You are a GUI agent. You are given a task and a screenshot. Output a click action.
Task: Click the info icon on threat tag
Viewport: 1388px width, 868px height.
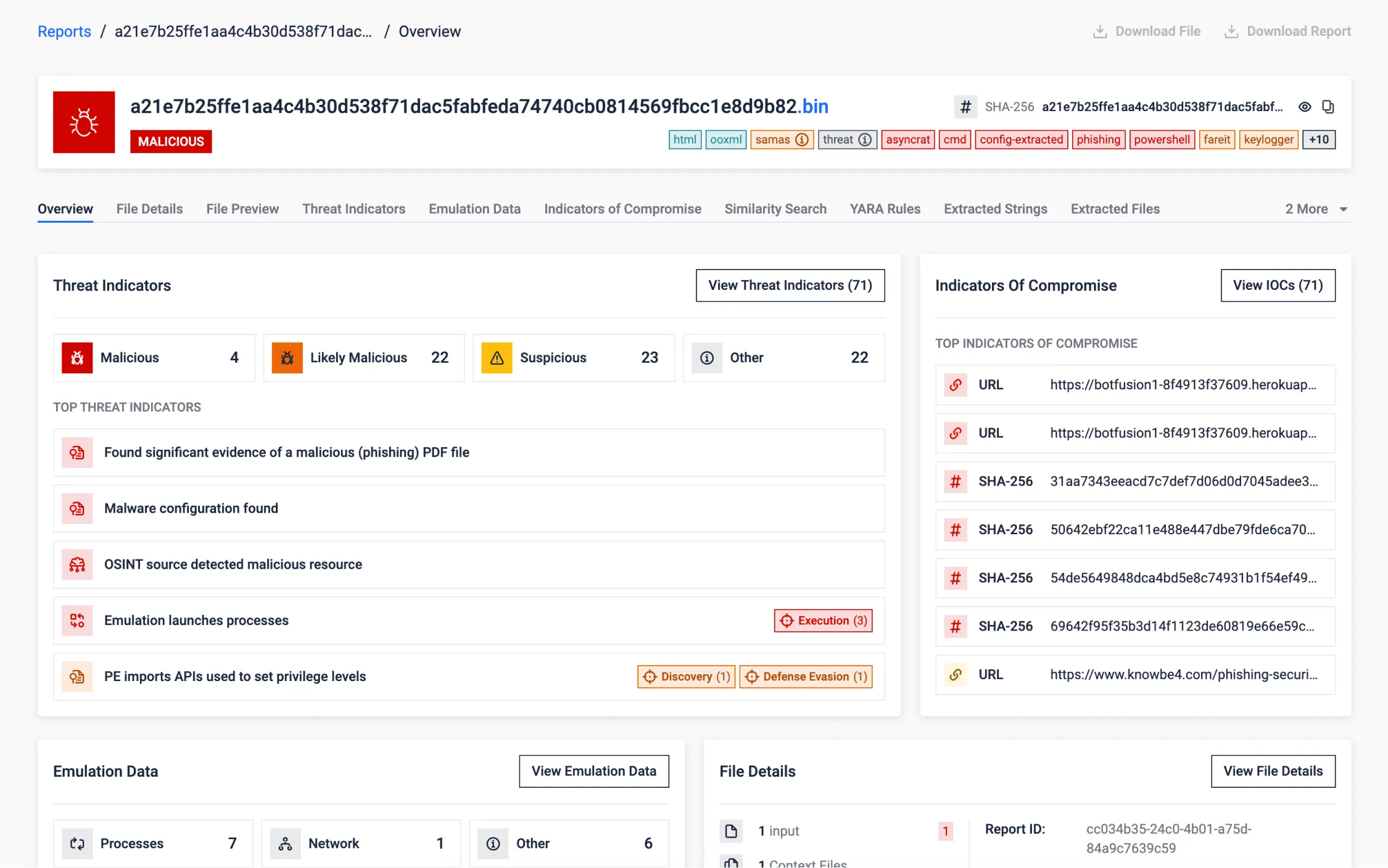tap(865, 139)
